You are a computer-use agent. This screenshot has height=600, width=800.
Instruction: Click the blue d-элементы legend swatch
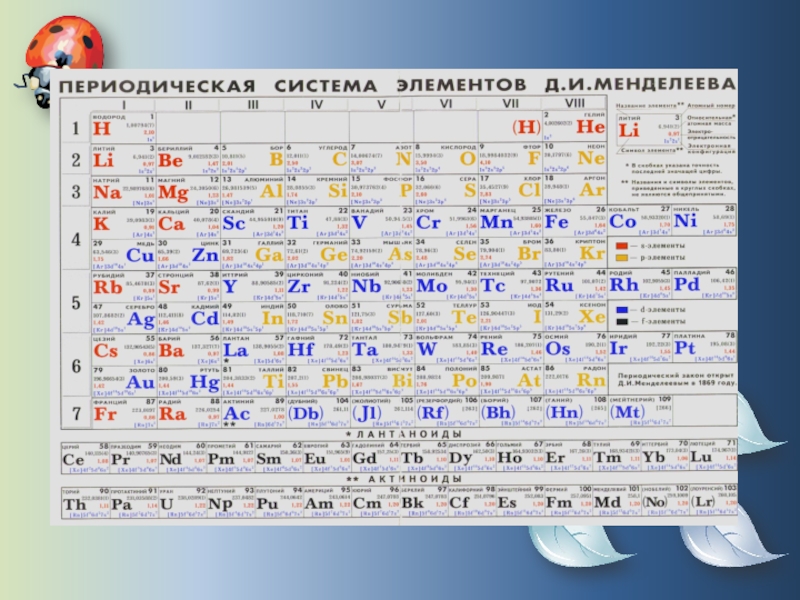[x=621, y=310]
